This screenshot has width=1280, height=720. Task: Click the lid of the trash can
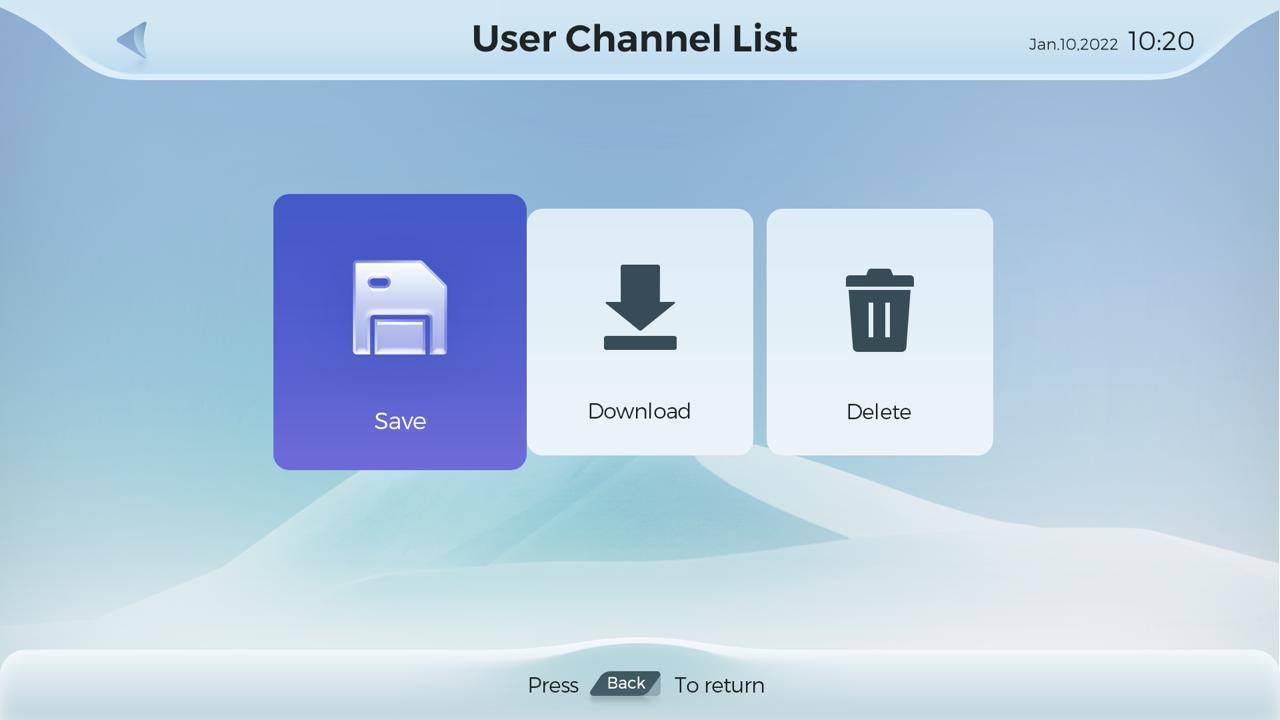879,278
